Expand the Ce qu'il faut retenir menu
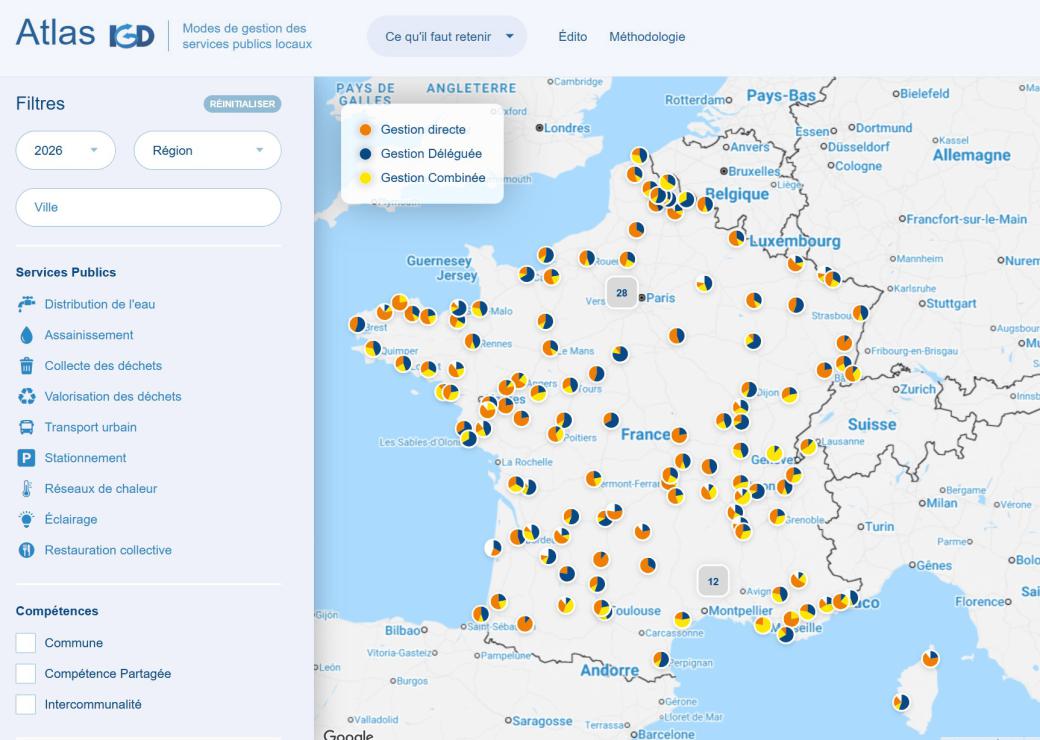Image resolution: width=1040 pixels, height=740 pixels. pos(447,36)
